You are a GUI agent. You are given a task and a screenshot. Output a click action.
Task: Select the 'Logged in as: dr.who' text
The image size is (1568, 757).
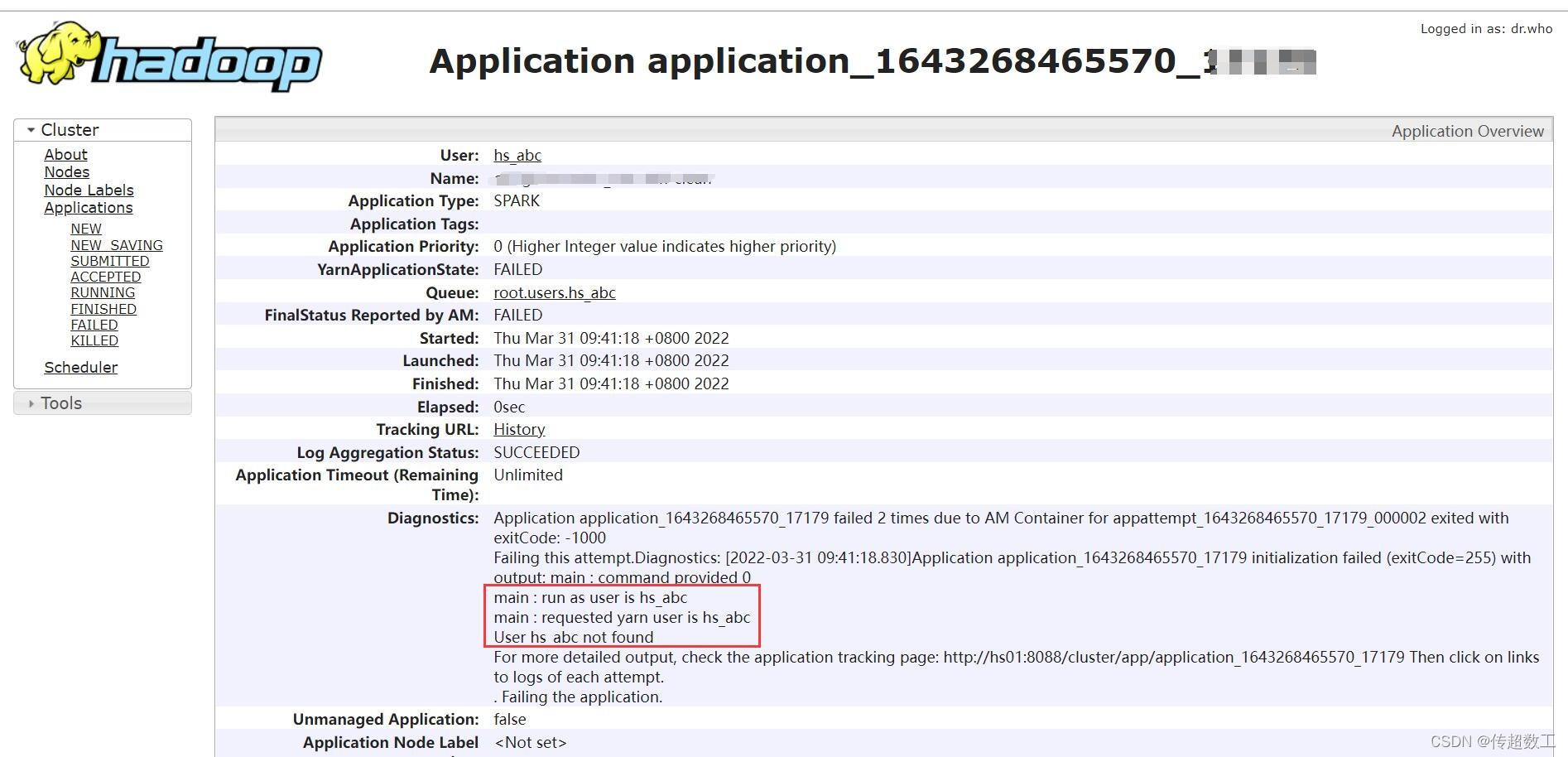coord(1486,29)
